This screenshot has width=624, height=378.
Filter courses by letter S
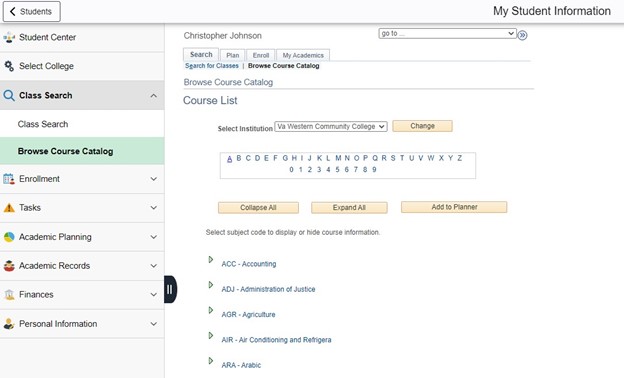click(393, 158)
